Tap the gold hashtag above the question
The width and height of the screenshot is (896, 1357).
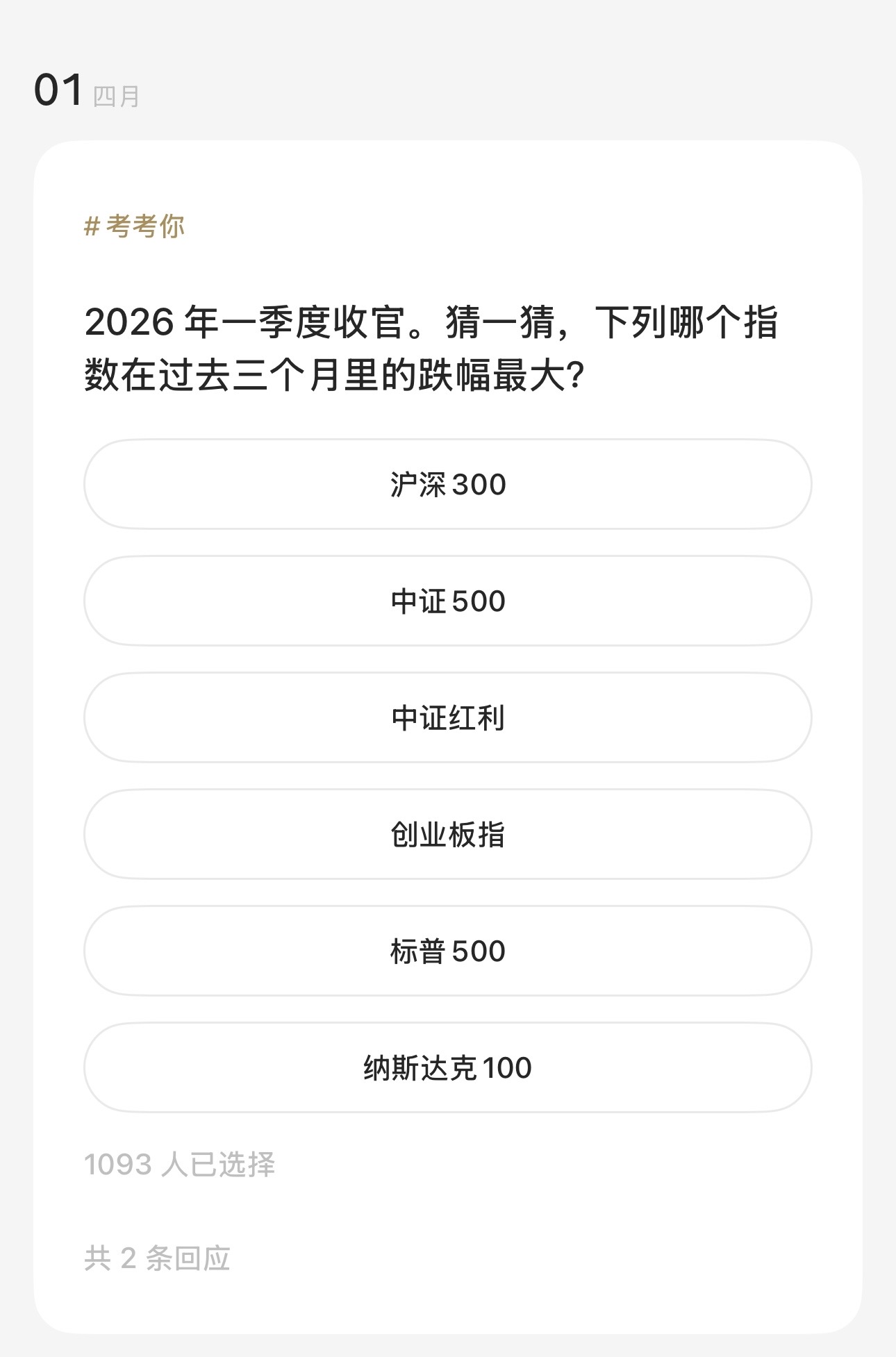(135, 226)
